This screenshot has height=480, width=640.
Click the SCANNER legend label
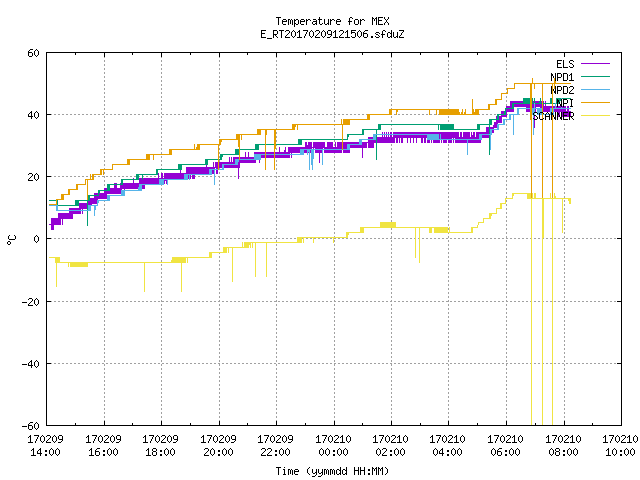point(553,116)
